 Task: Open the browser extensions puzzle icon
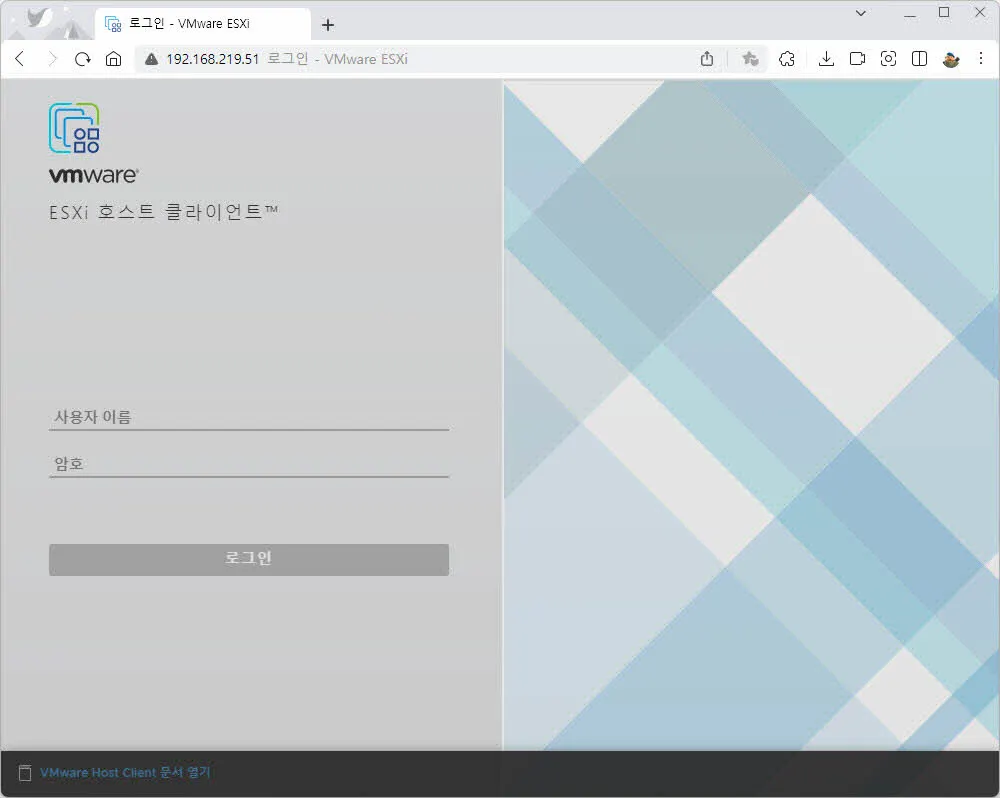pos(787,59)
